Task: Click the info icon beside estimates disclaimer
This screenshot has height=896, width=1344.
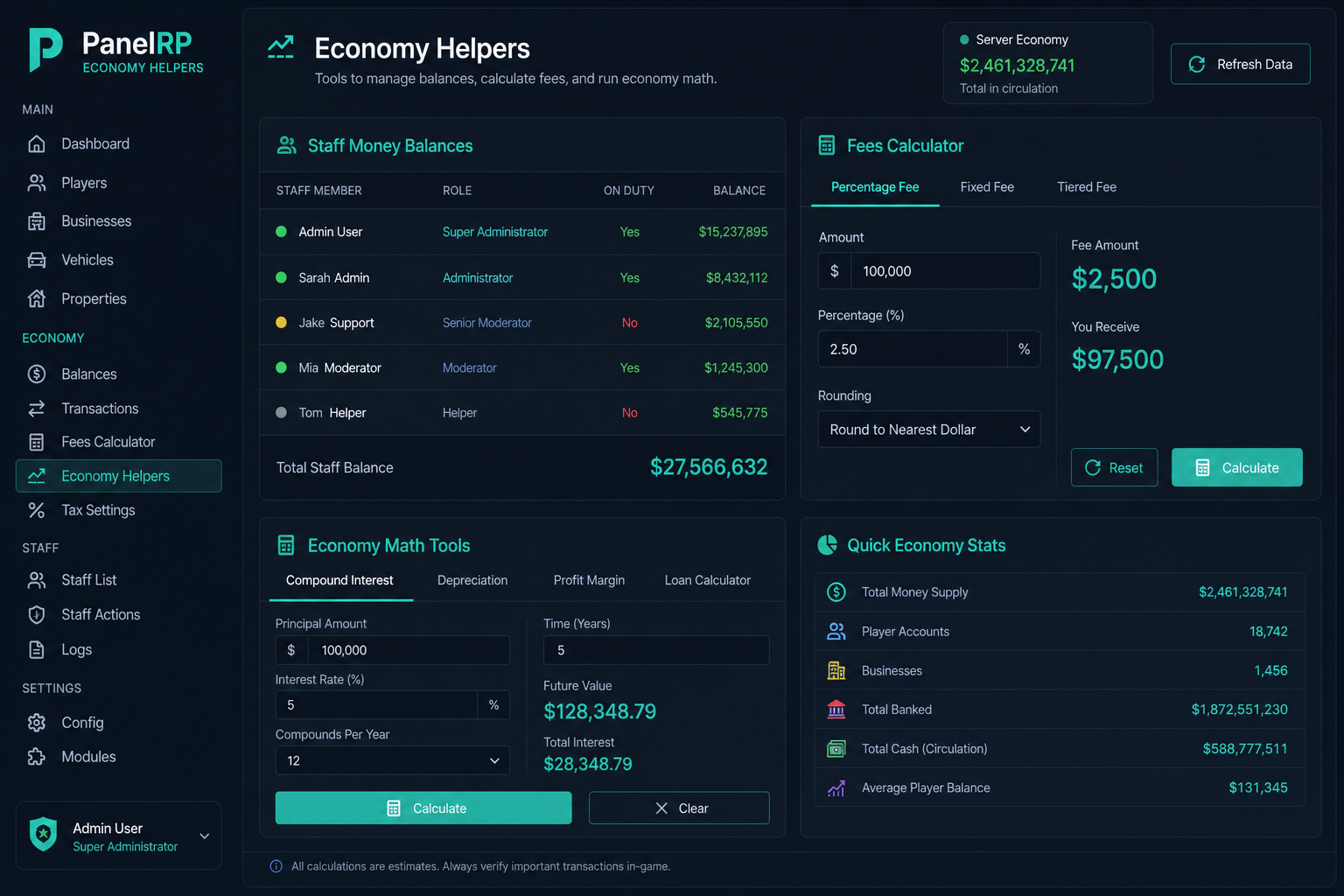Action: (x=276, y=866)
